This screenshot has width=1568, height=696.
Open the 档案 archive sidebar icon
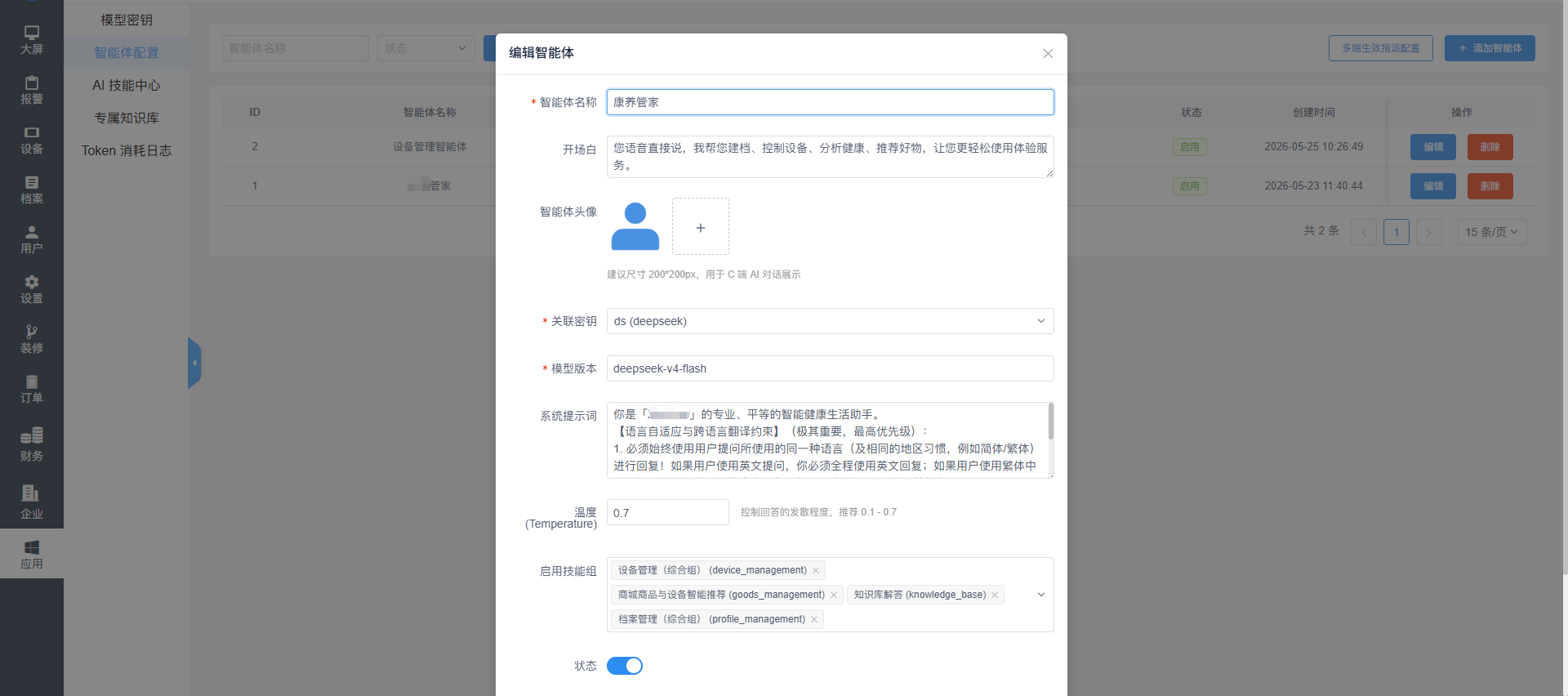pyautogui.click(x=32, y=190)
